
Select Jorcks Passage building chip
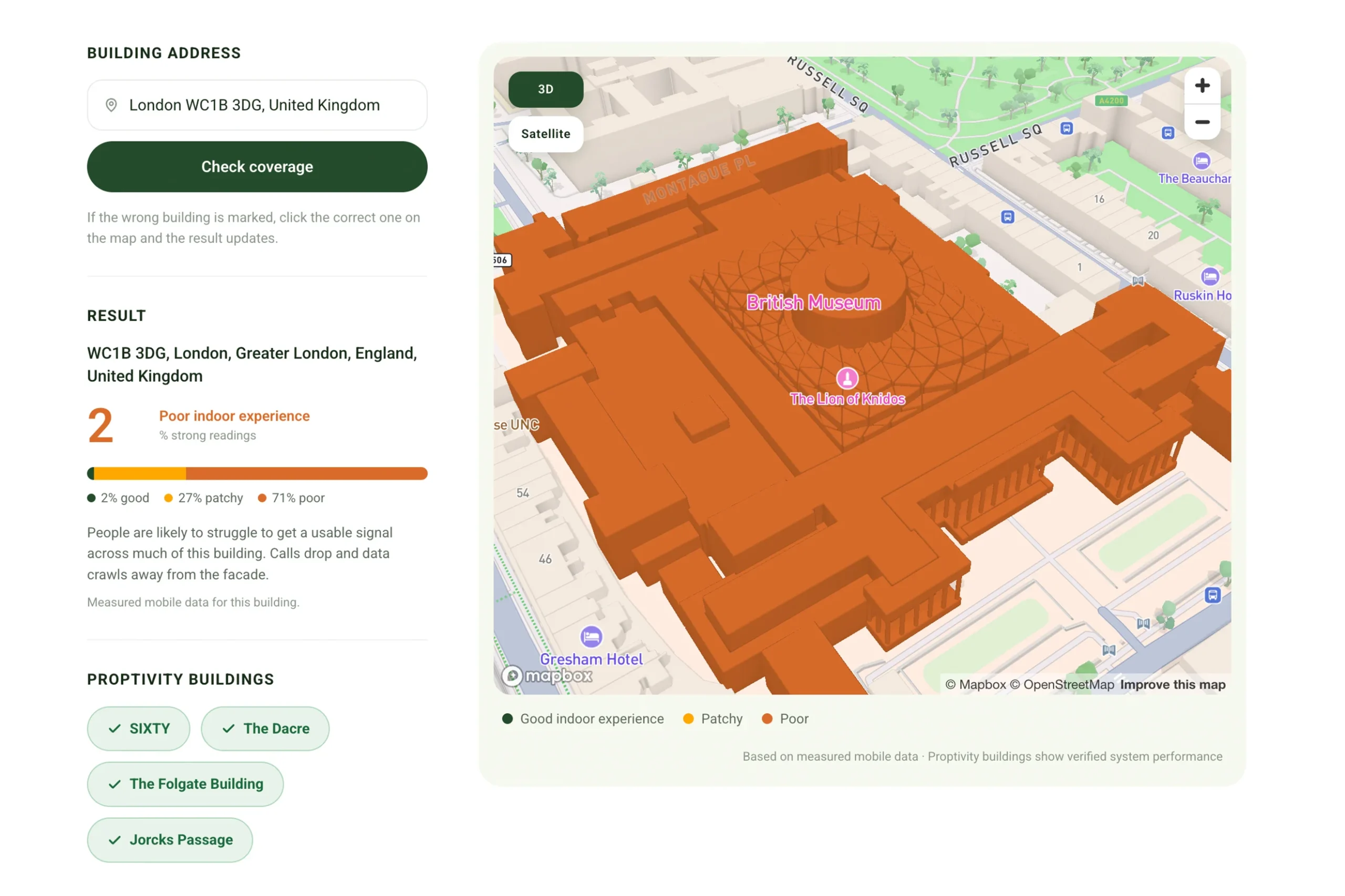tap(170, 839)
